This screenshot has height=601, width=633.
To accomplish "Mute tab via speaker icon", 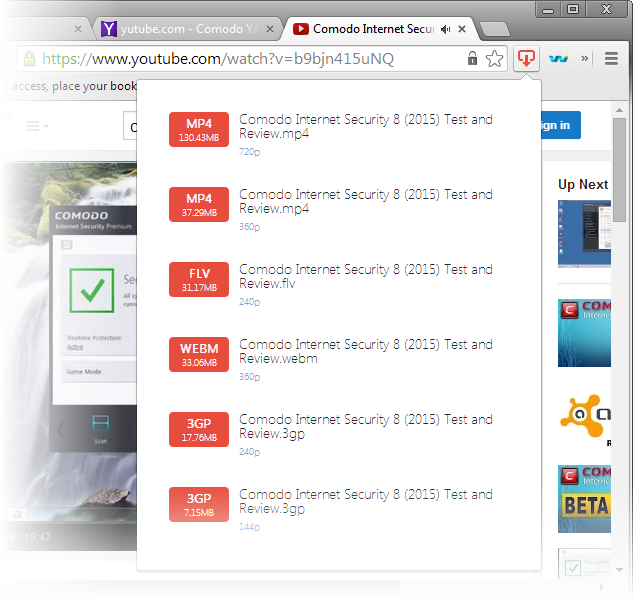I will point(446,29).
